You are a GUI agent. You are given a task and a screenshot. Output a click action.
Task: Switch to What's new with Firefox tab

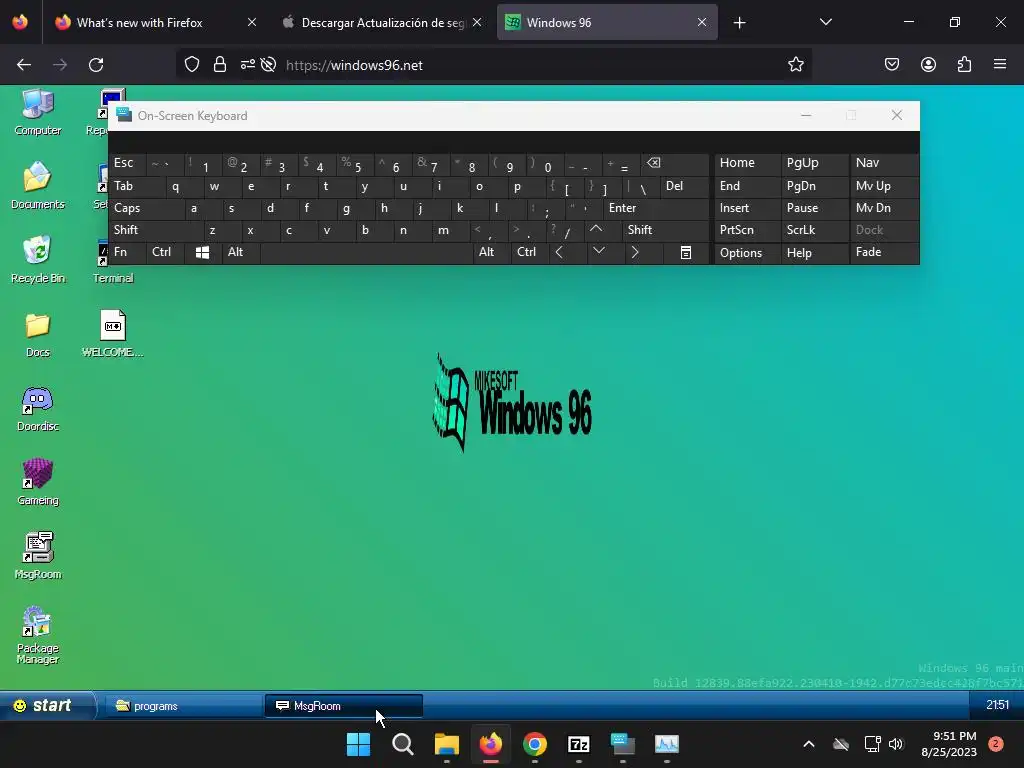point(157,23)
